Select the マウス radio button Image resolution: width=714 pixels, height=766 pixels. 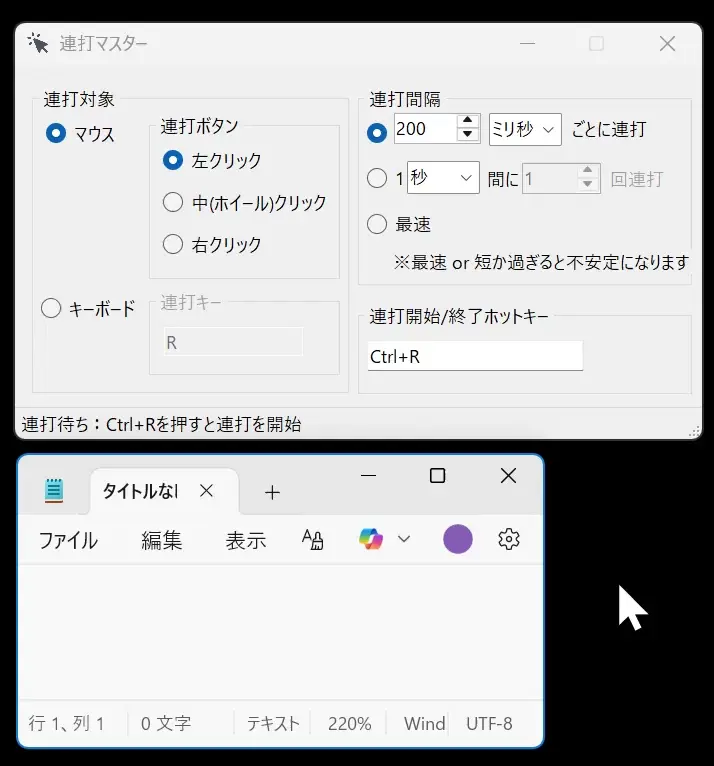(x=56, y=133)
